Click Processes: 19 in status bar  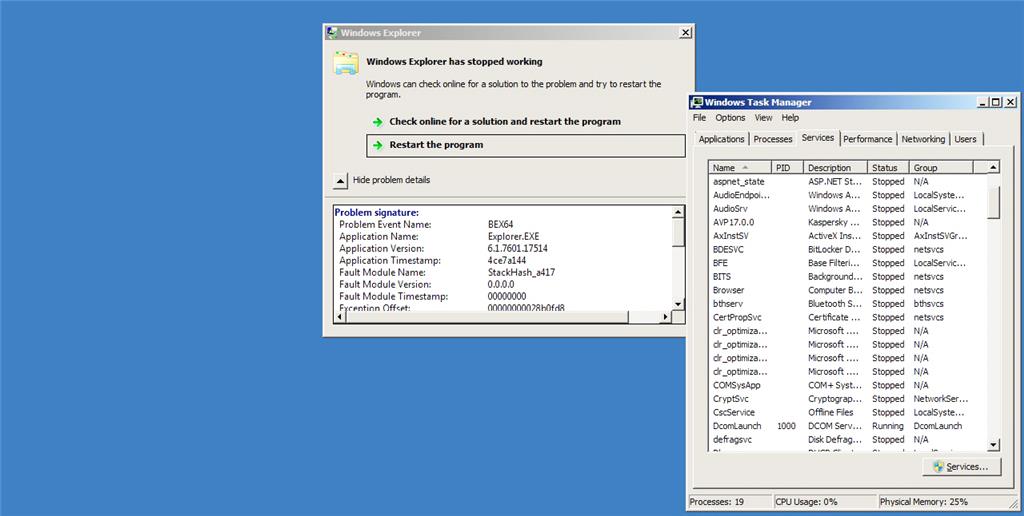[x=716, y=502]
